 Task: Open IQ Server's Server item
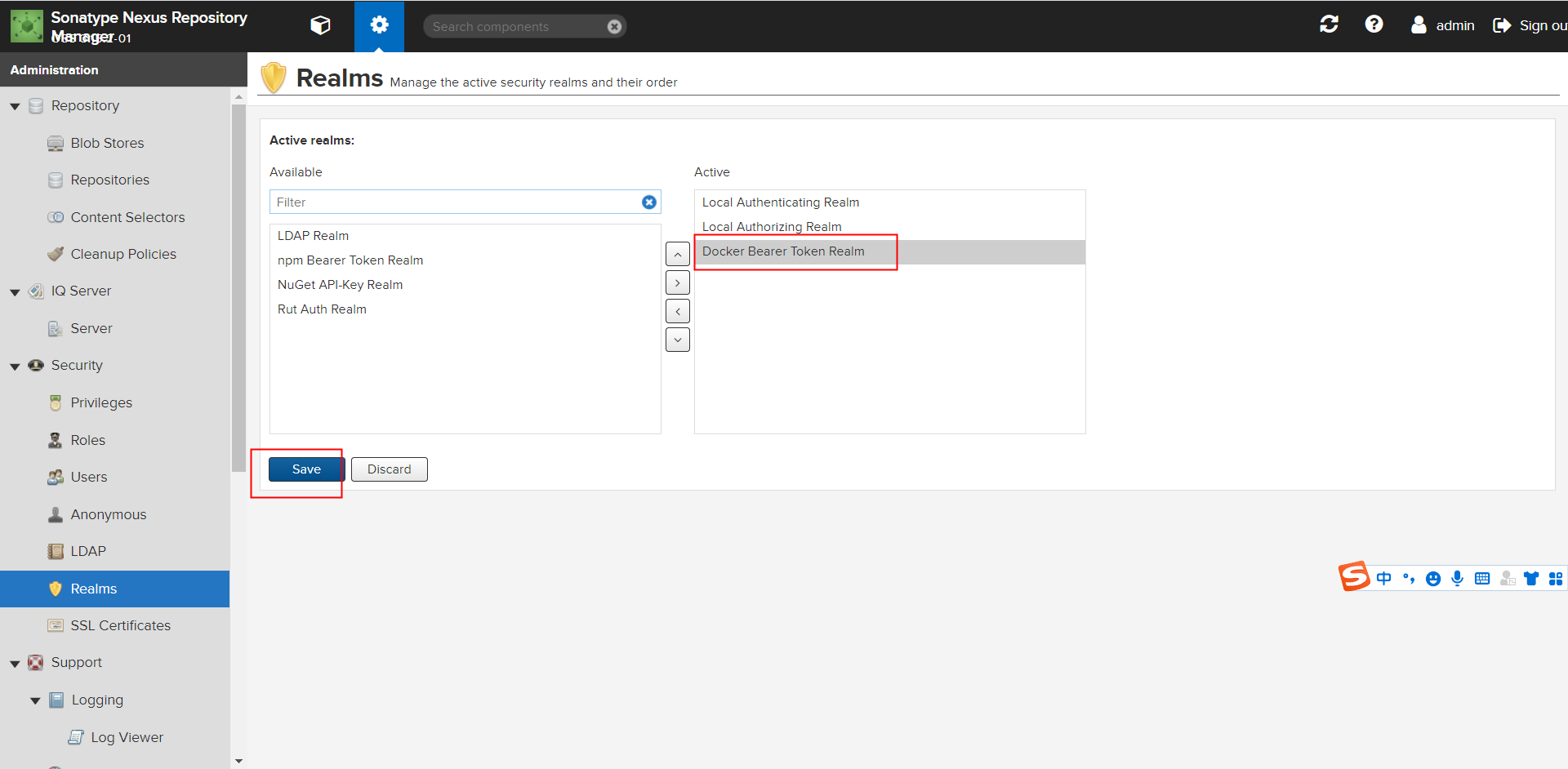pos(91,328)
